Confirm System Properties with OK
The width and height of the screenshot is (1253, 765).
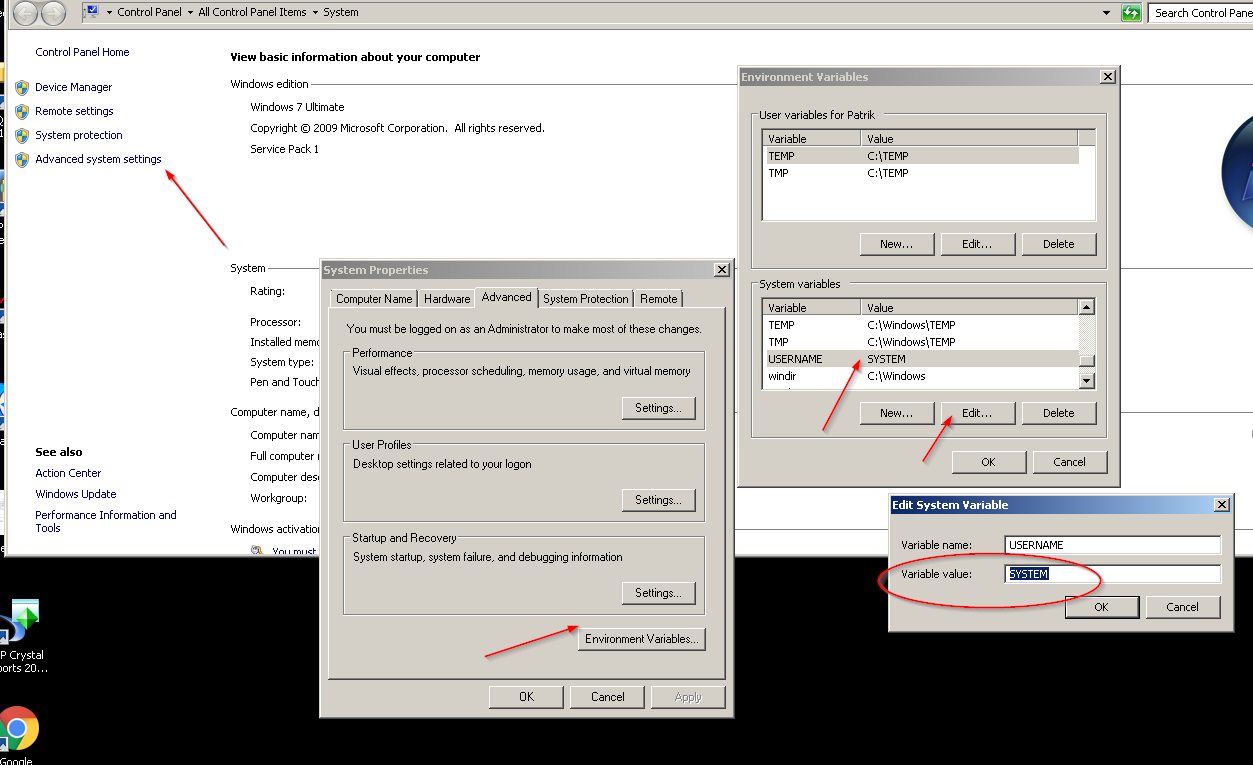[526, 697]
